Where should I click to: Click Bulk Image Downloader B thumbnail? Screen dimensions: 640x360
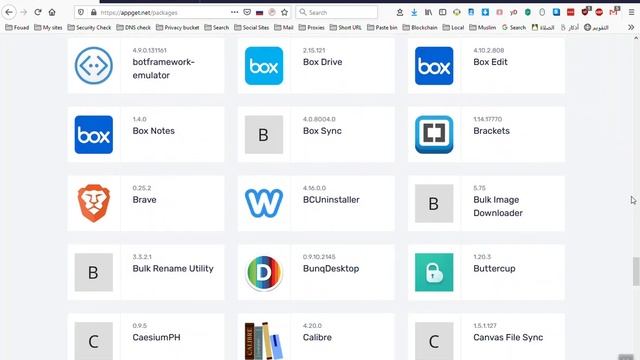point(434,203)
